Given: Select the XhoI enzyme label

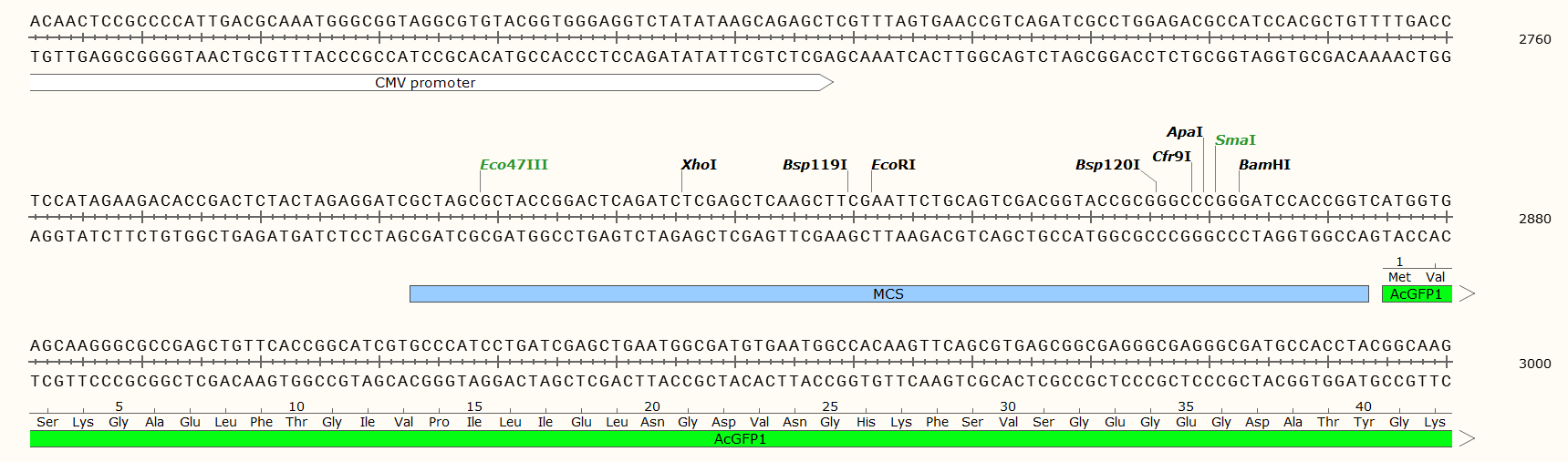Looking at the screenshot, I should 699,165.
